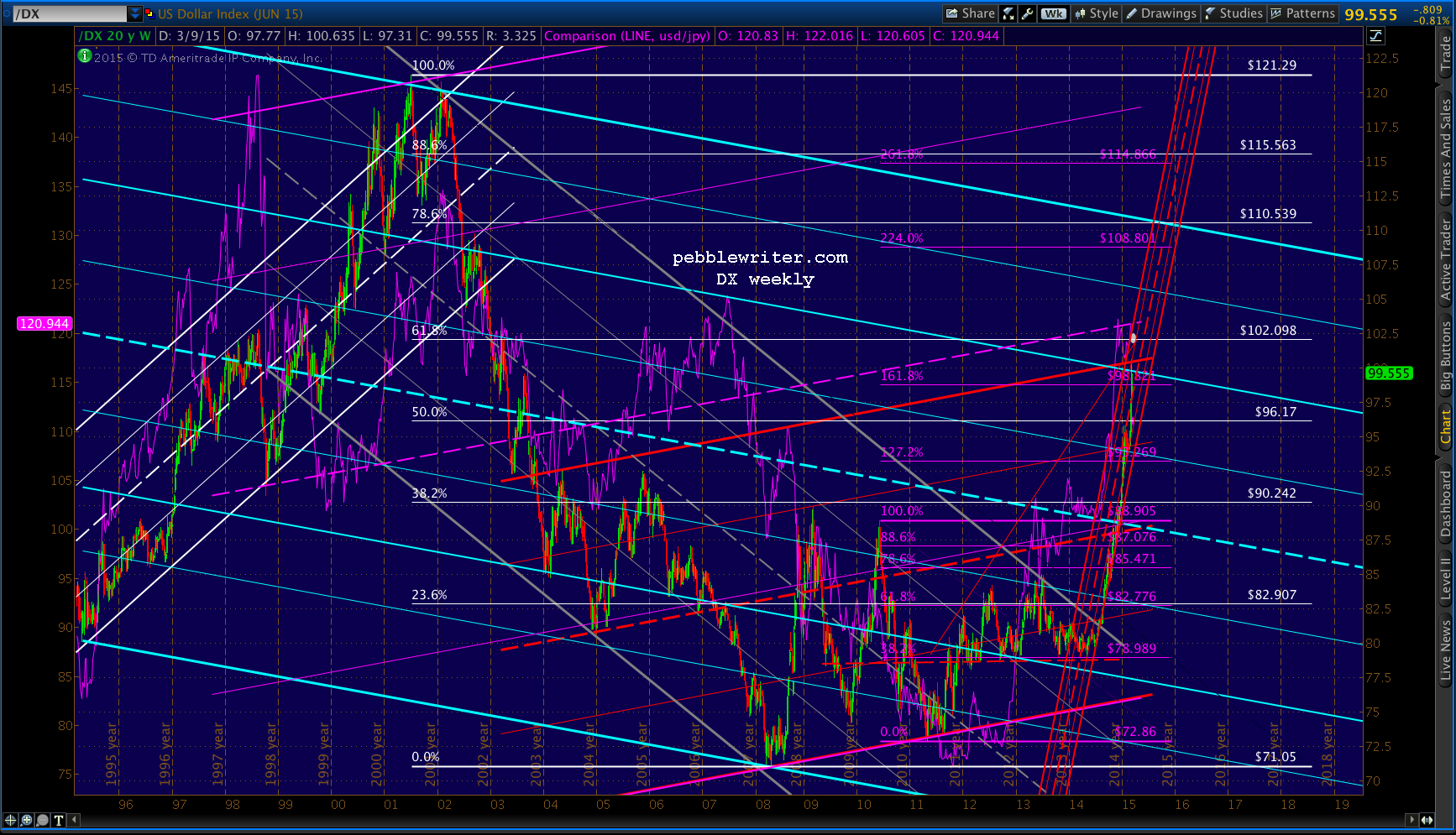This screenshot has height=835, width=1456.
Task: Click the pebblewriter.com chart annotation
Action: (x=760, y=257)
